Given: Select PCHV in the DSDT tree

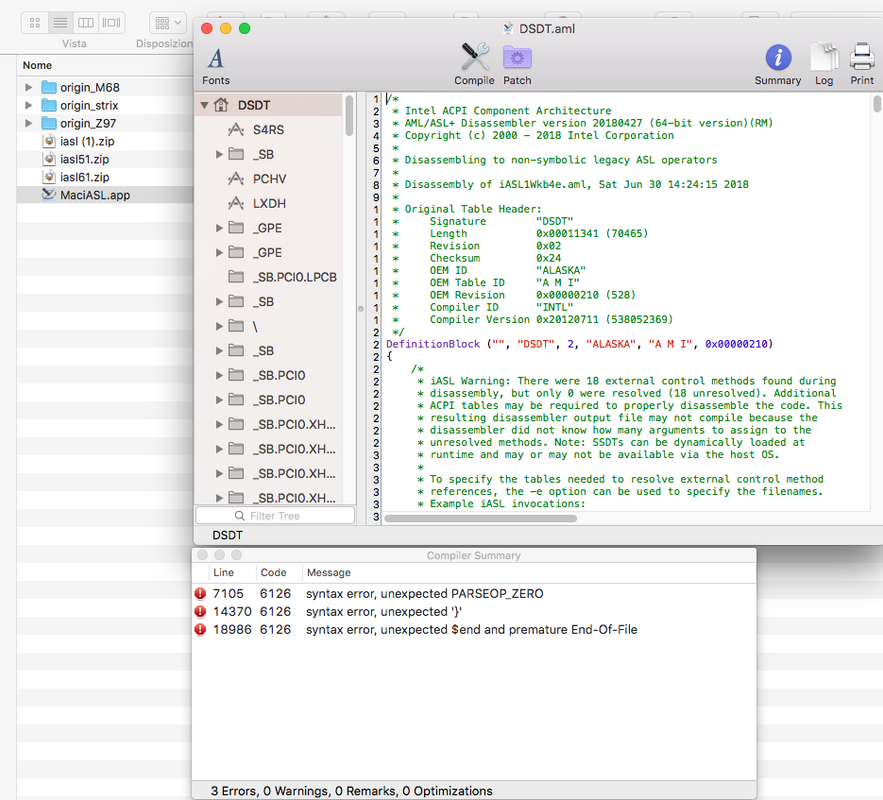Looking at the screenshot, I should (x=269, y=179).
